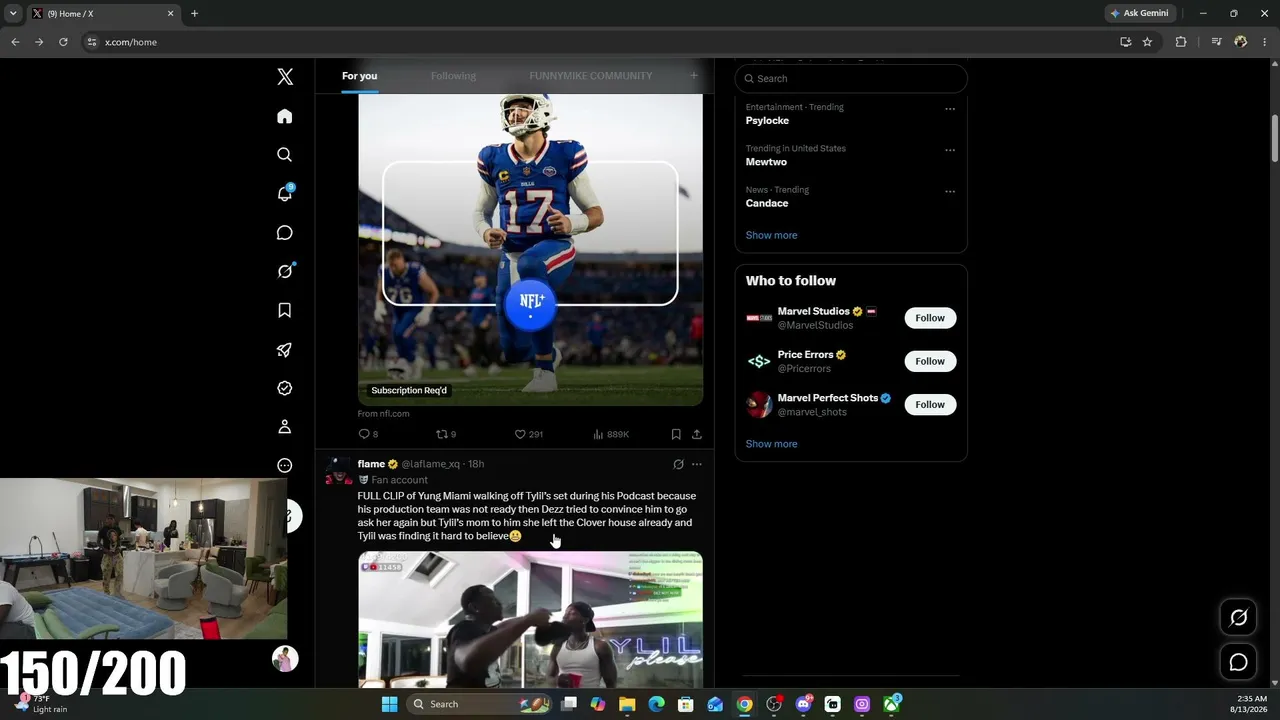Open the More circle menu in the sidebar

[x=285, y=466]
